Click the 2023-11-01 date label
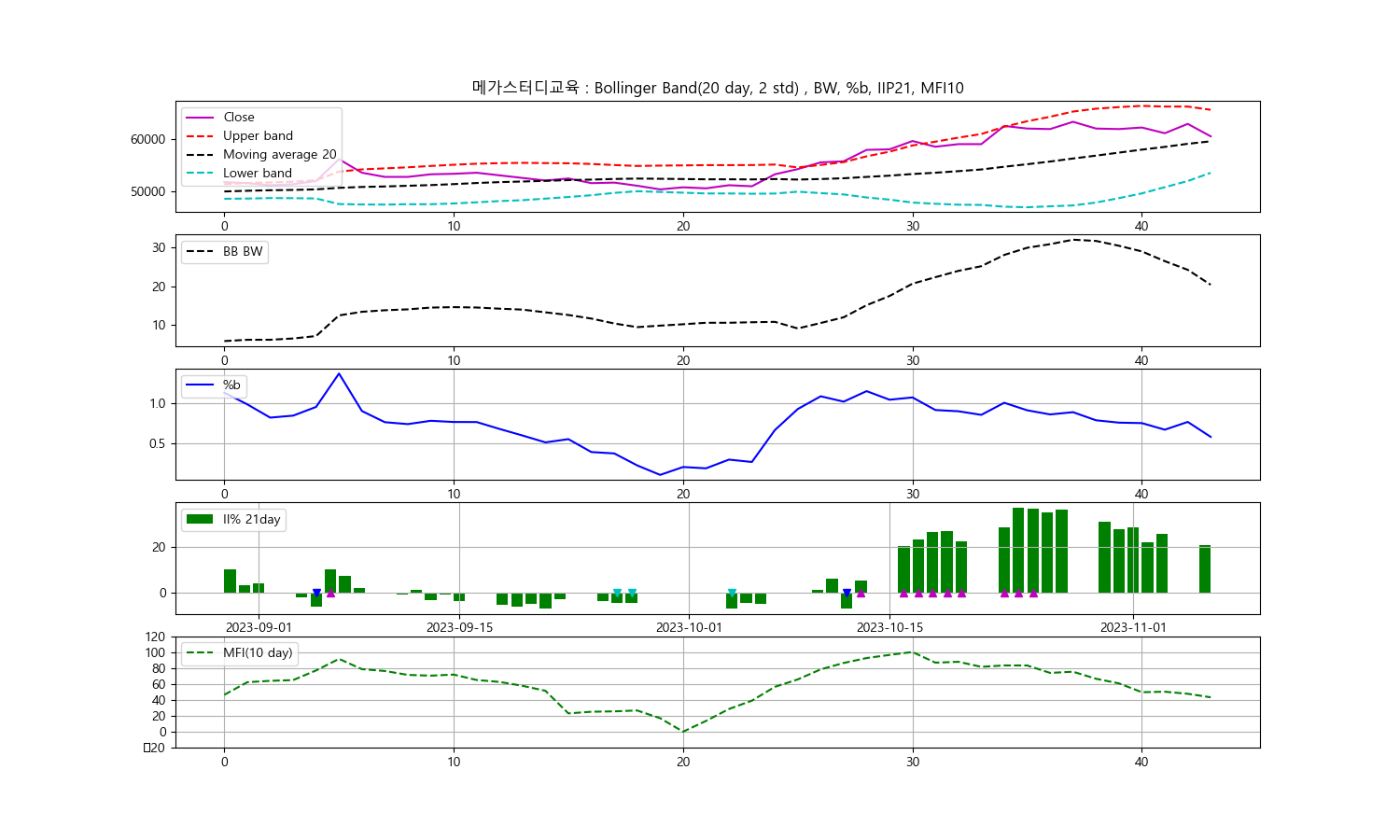Screen dimensions: 1400x840 click(1133, 627)
